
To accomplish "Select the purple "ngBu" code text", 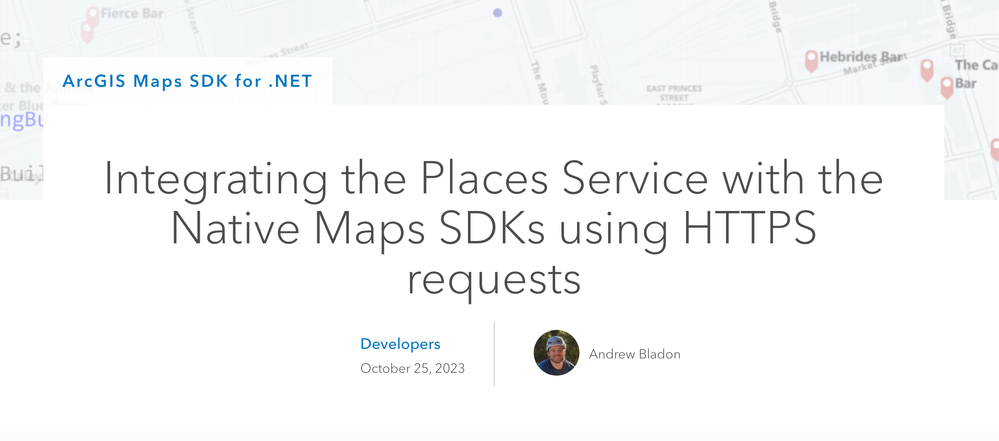I will 21,120.
